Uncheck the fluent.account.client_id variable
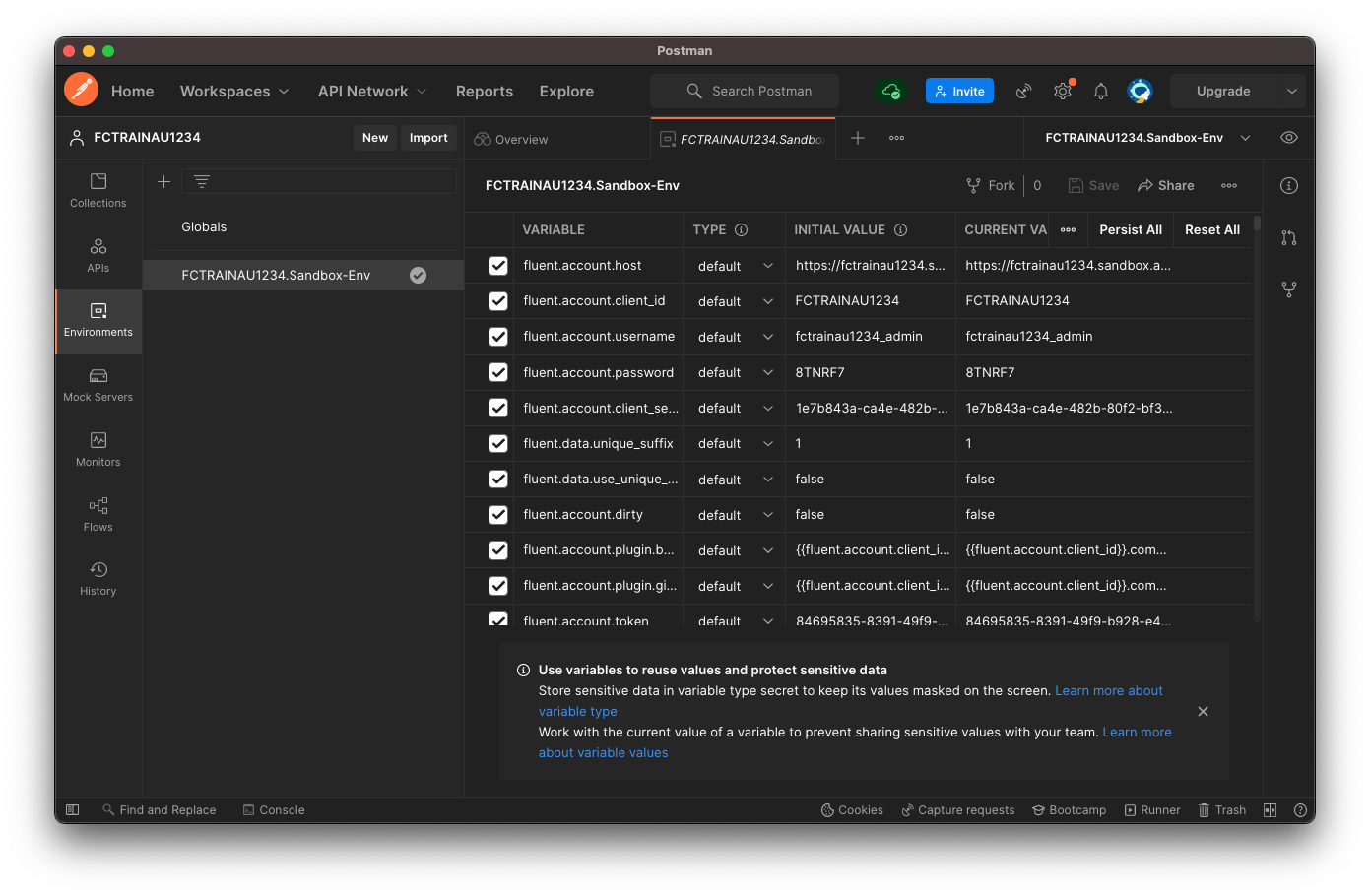The height and width of the screenshot is (896, 1370). point(498,301)
